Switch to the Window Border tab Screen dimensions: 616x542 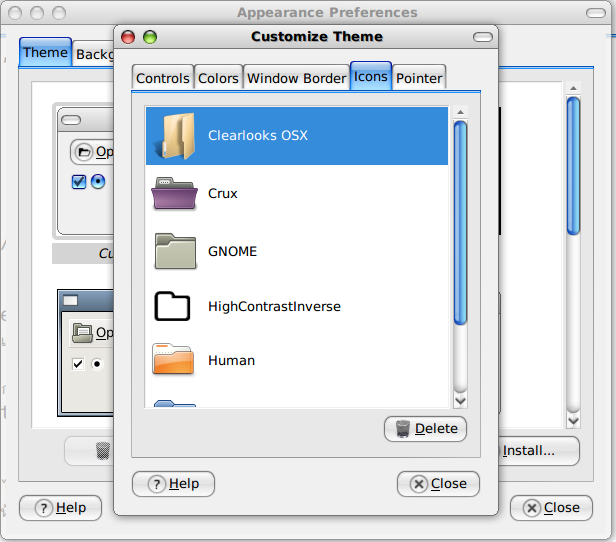coord(297,78)
